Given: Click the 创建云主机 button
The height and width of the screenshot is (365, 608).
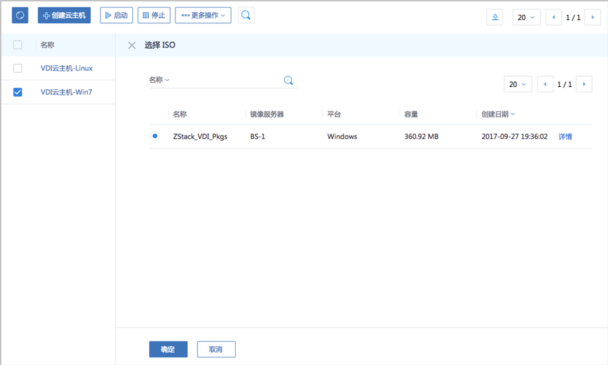Looking at the screenshot, I should click(x=64, y=16).
